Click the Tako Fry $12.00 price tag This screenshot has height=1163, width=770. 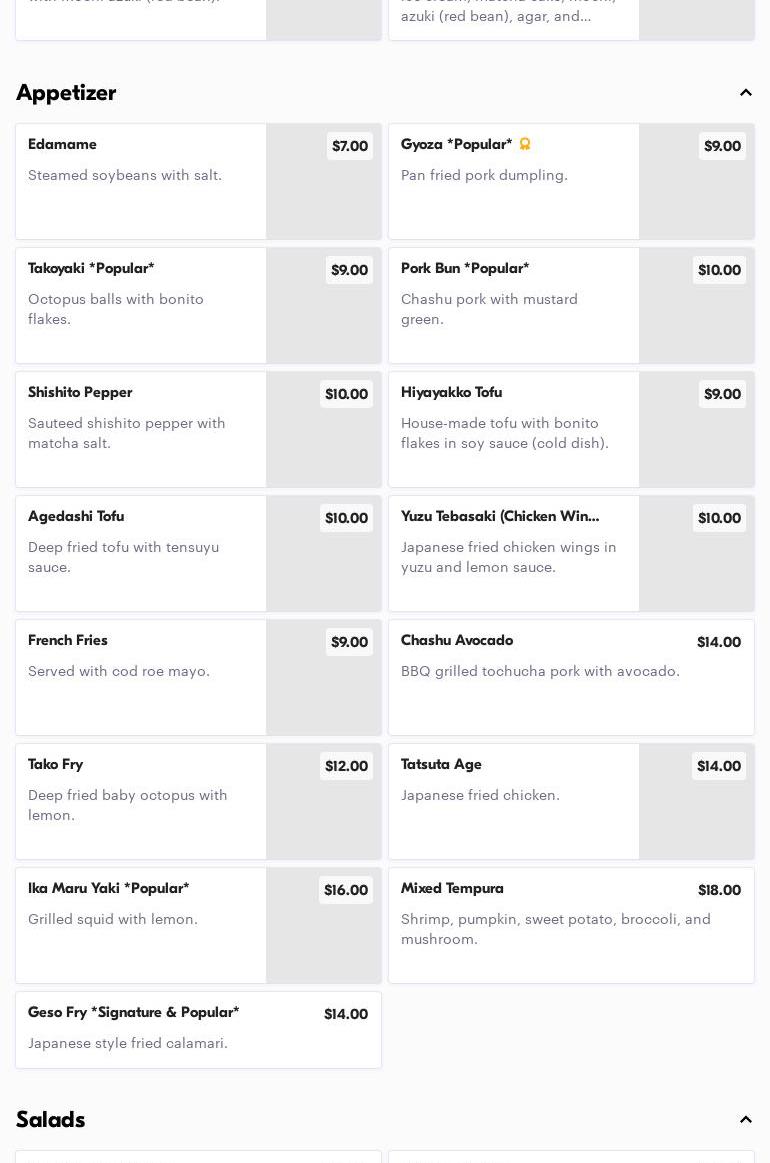[346, 766]
